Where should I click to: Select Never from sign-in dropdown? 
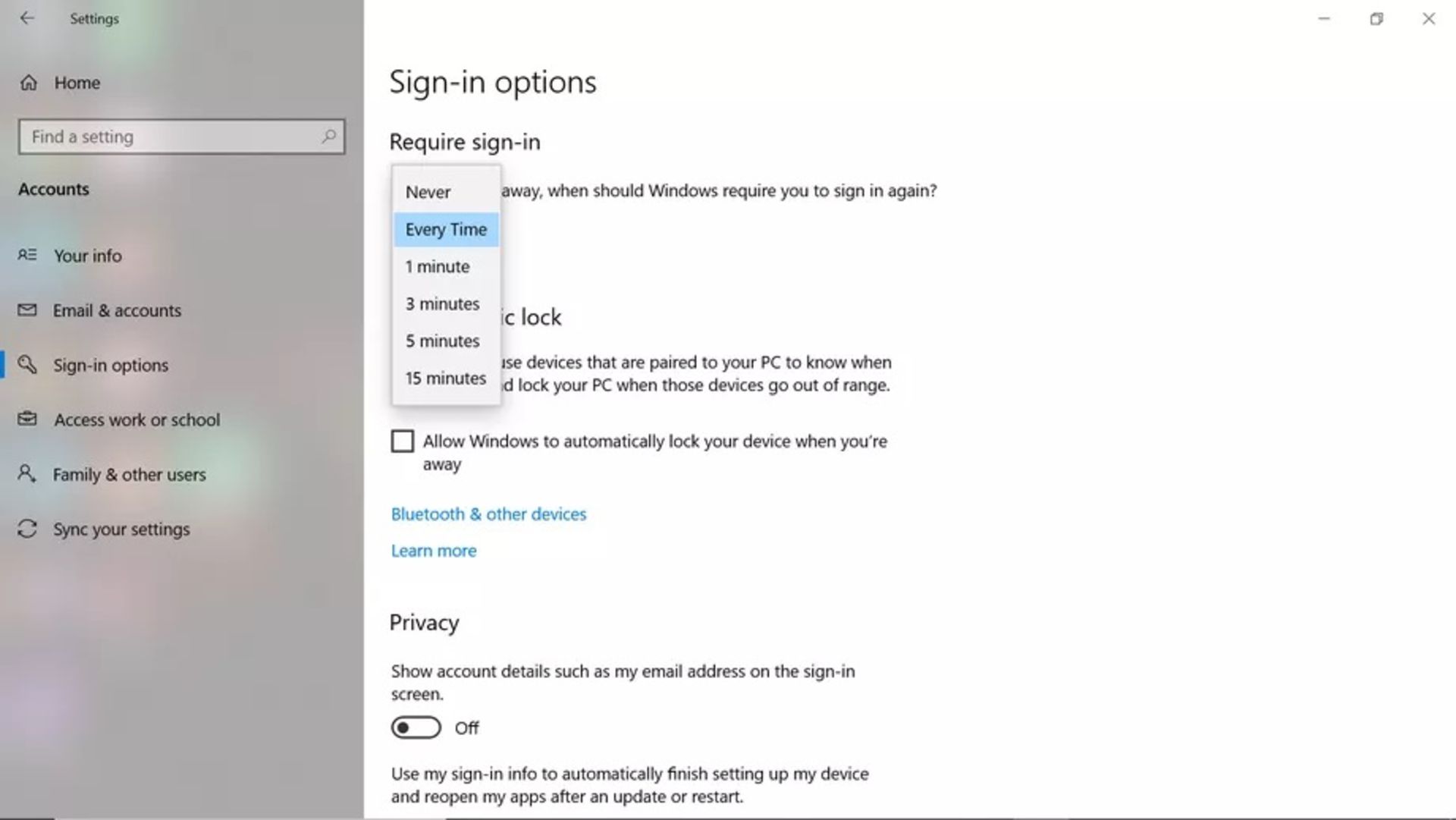(428, 192)
